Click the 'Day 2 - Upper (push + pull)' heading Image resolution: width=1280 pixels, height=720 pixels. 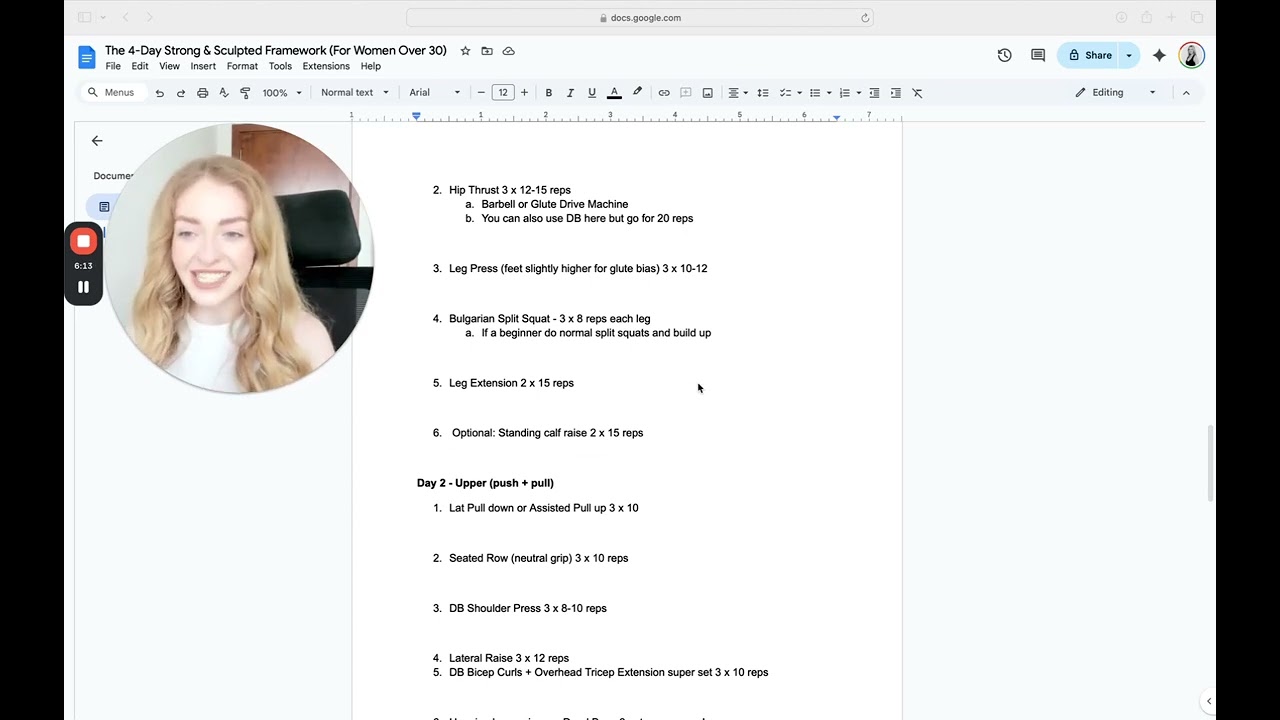click(485, 483)
